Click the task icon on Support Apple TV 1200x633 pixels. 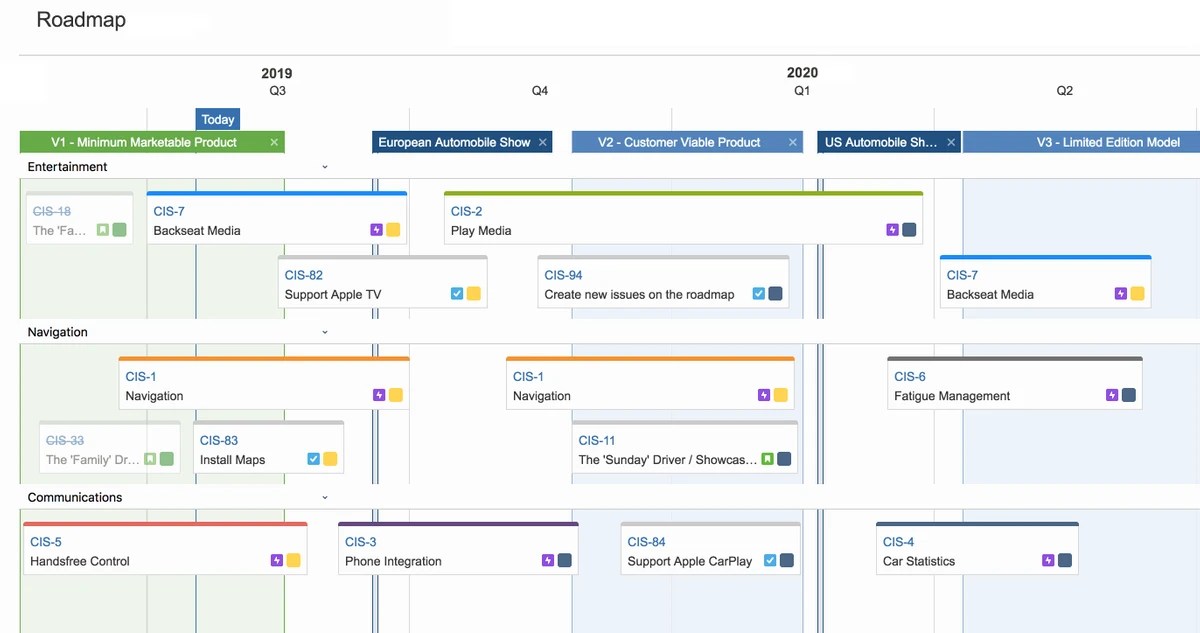[x=457, y=294]
